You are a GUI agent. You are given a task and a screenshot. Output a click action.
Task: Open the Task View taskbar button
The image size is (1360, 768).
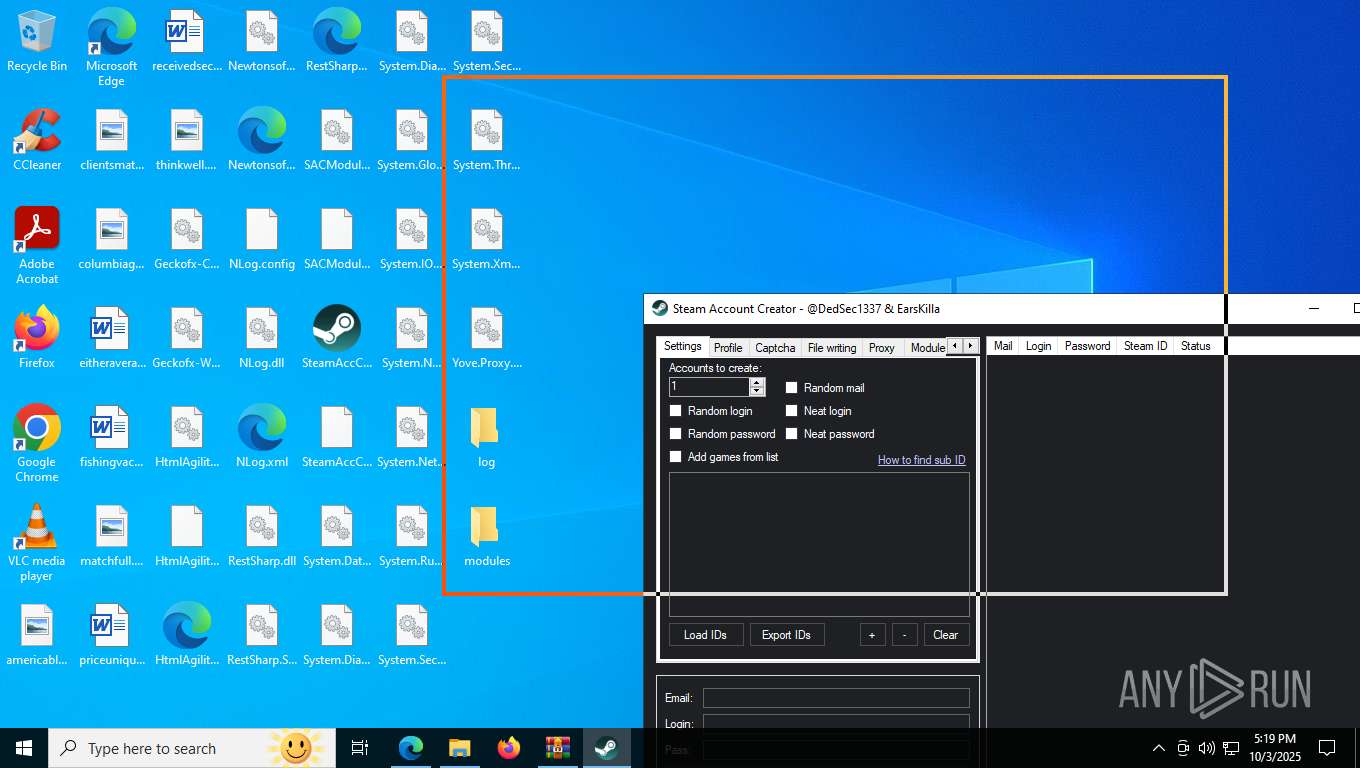coord(360,748)
